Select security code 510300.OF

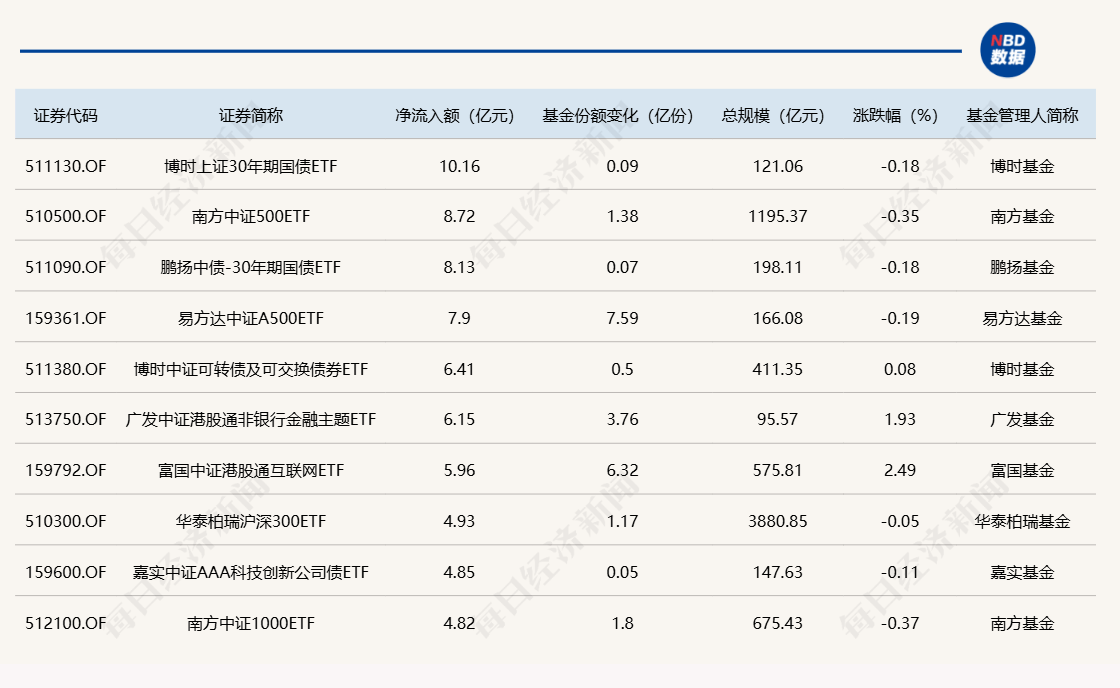pos(66,522)
